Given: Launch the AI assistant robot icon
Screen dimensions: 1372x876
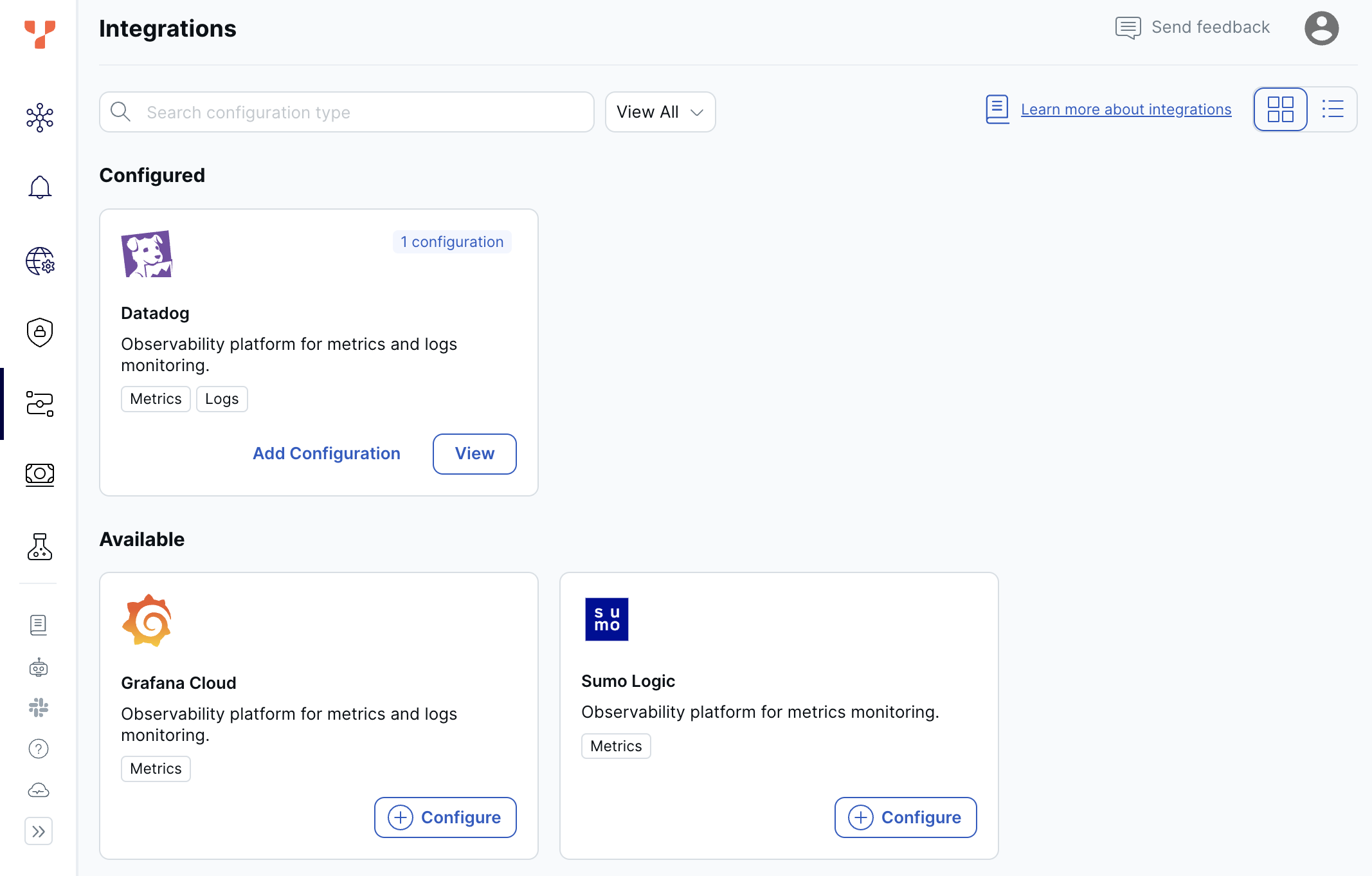Looking at the screenshot, I should point(39,668).
